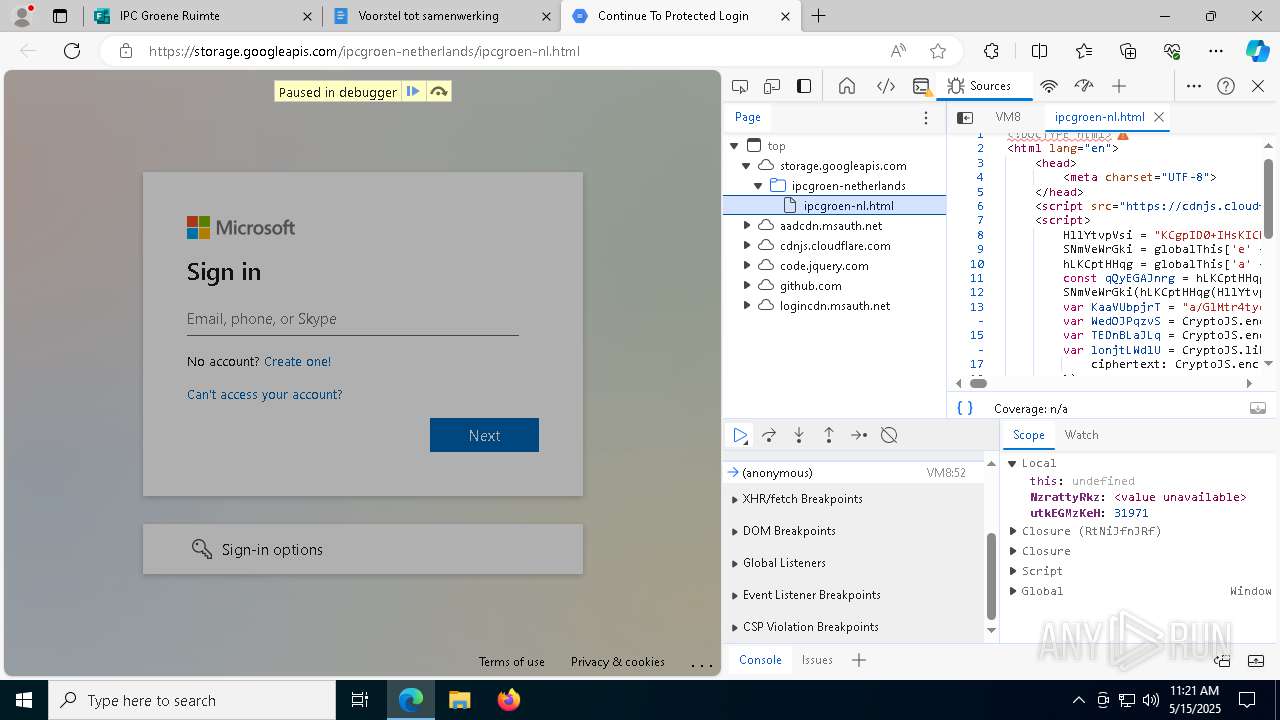Image resolution: width=1280 pixels, height=720 pixels.
Task: Click the pretty print braces icon
Action: 965,408
